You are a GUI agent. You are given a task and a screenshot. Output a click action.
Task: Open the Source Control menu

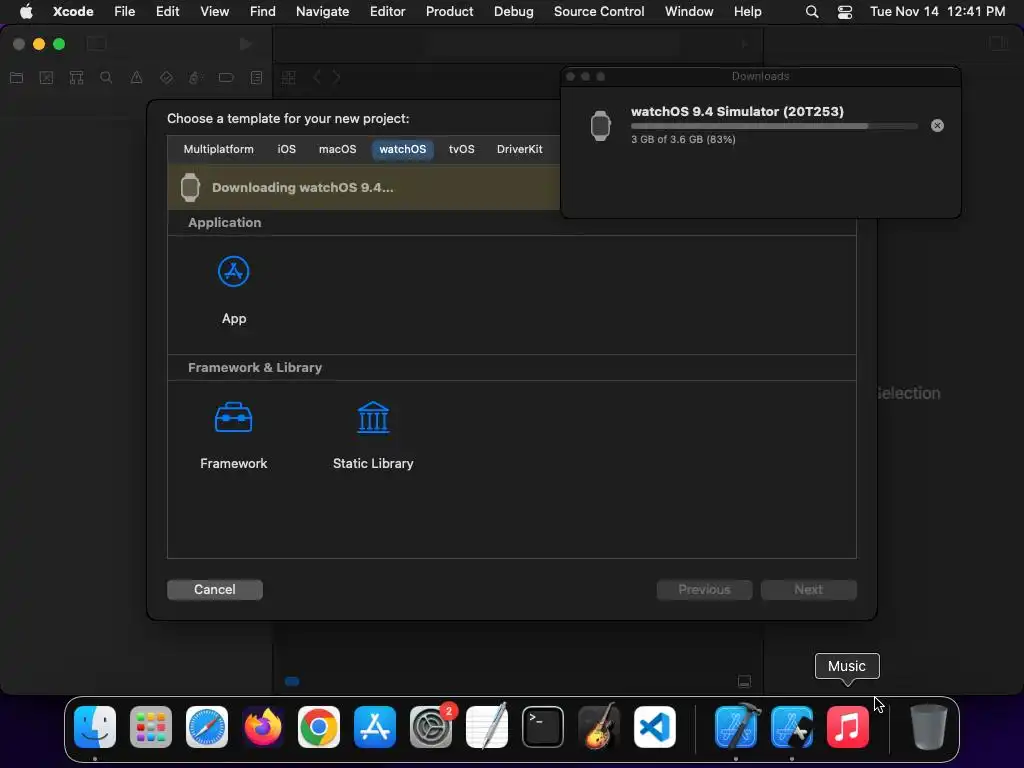point(599,11)
